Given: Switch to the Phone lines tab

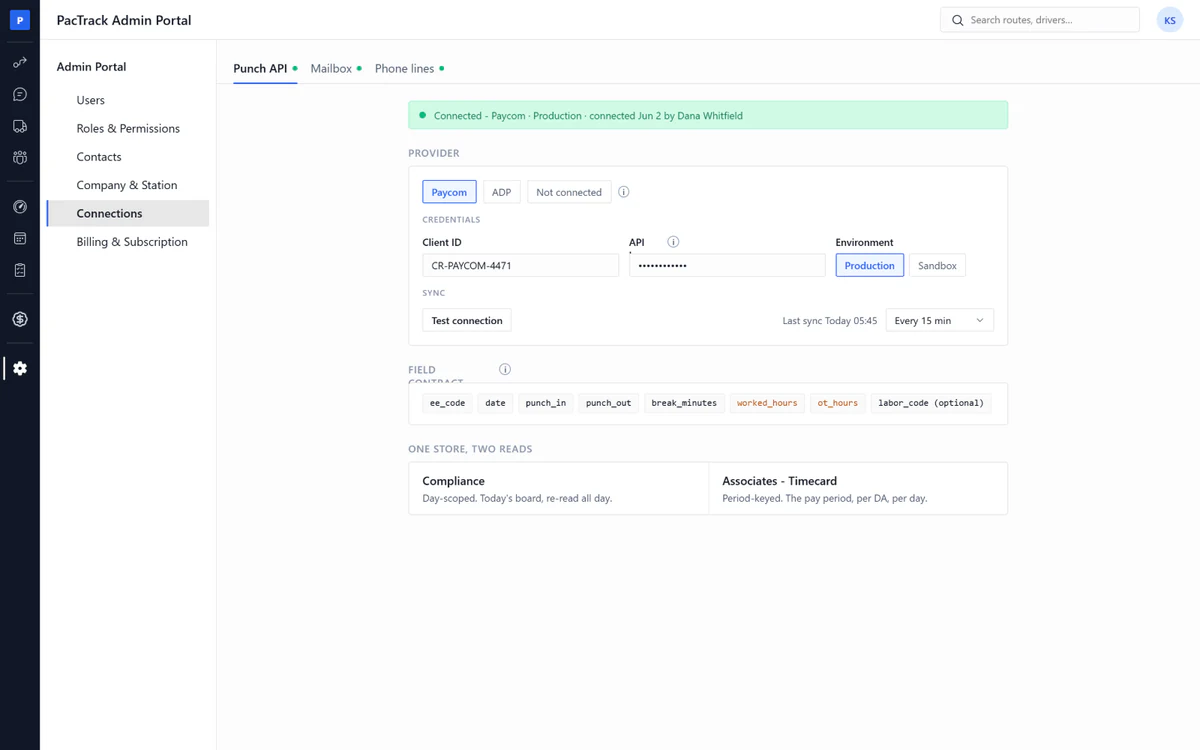Looking at the screenshot, I should [x=409, y=68].
